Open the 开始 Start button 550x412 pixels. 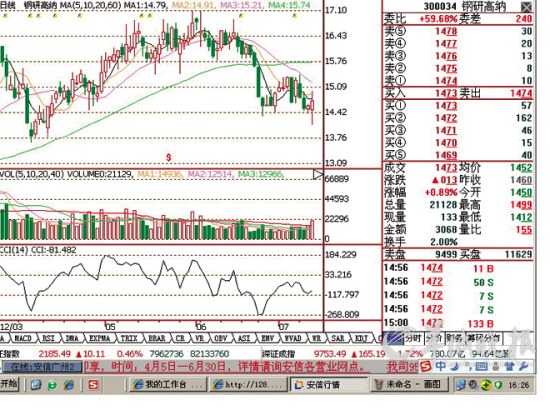click(x=9, y=384)
